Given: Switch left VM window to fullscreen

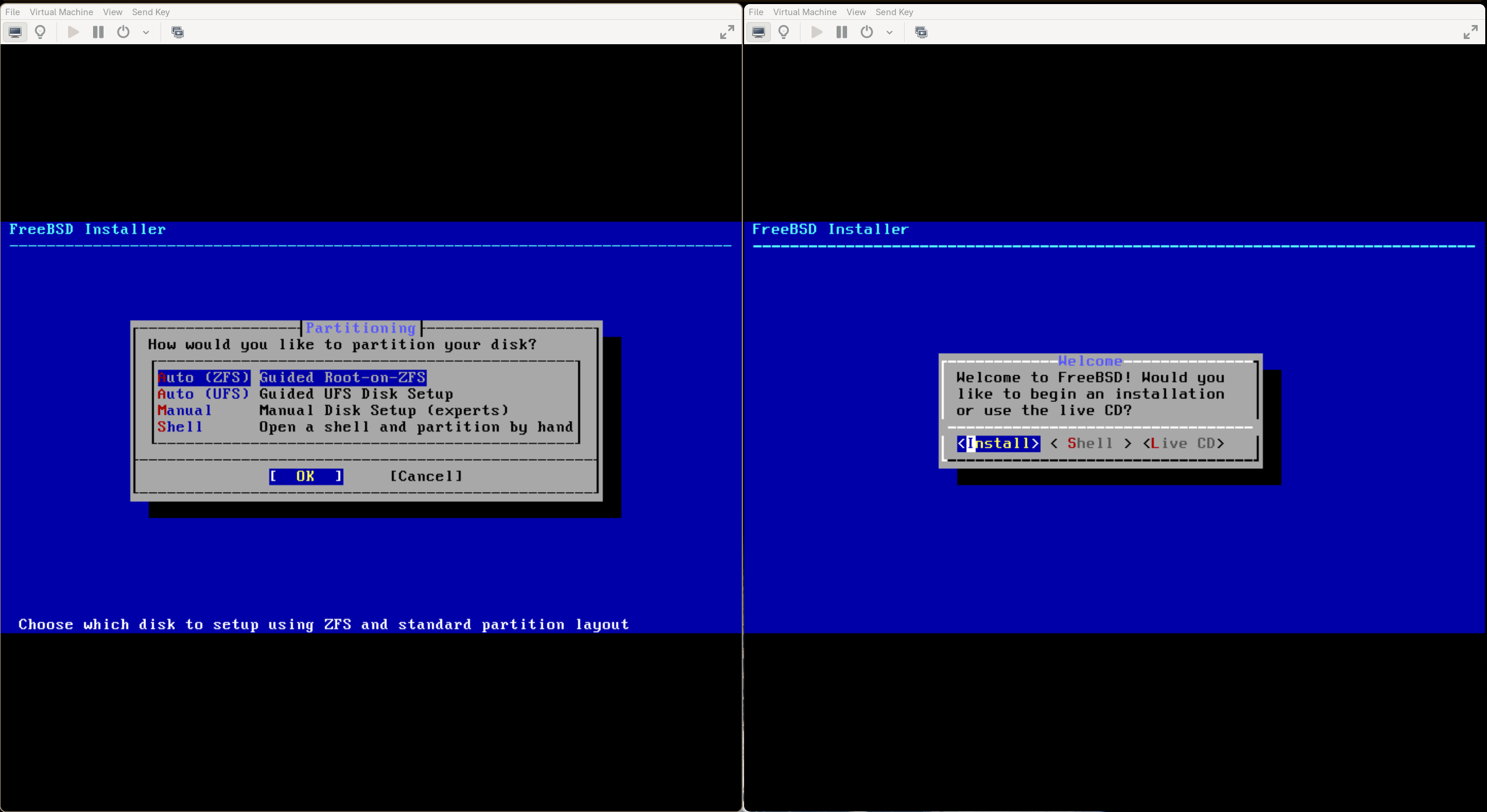Looking at the screenshot, I should click(727, 32).
